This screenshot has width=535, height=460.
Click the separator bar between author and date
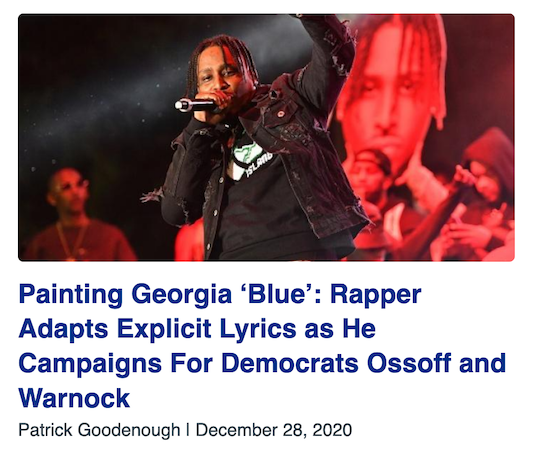tap(188, 430)
